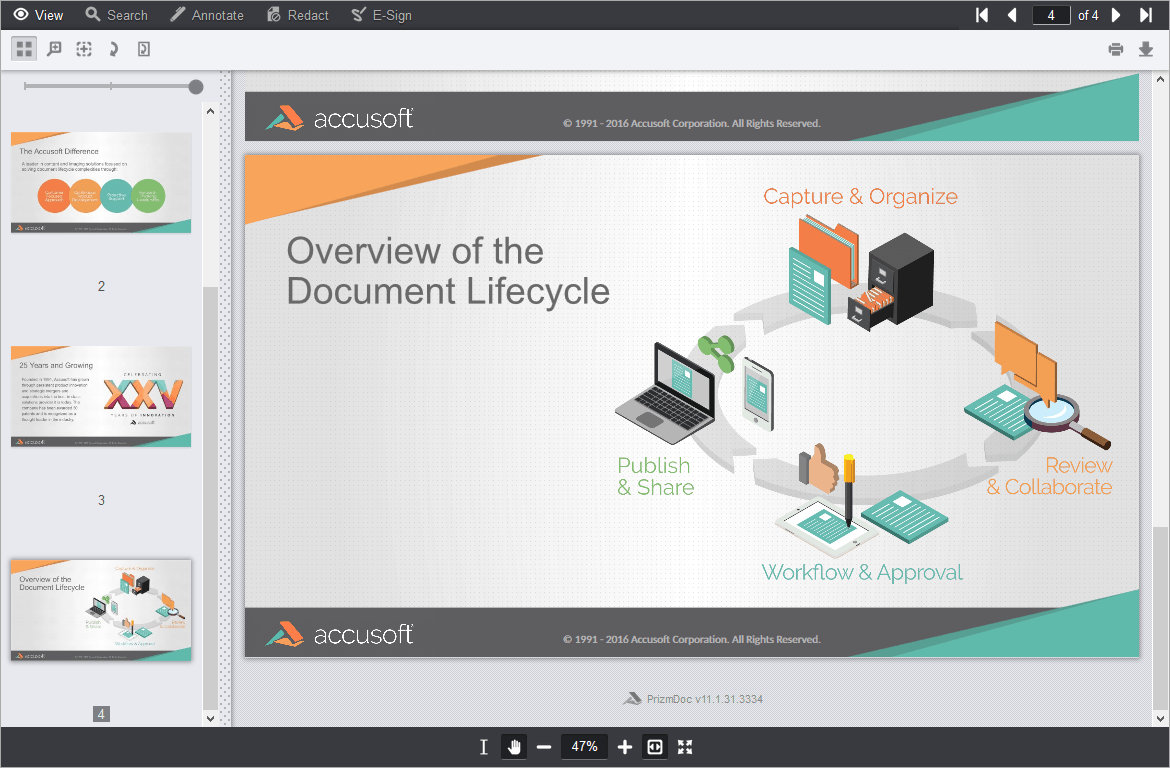Activate the select area tool
Screen dimensions: 1170x768
(84, 48)
